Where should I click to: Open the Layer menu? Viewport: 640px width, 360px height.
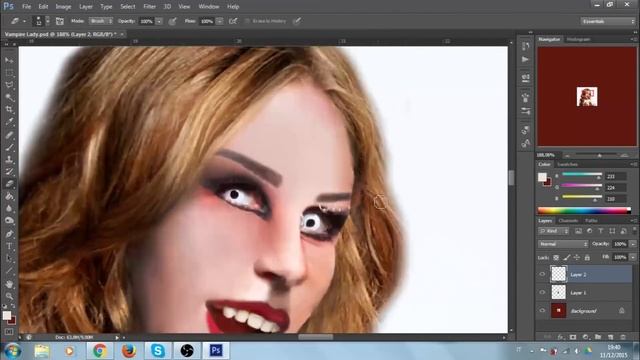pyautogui.click(x=86, y=7)
